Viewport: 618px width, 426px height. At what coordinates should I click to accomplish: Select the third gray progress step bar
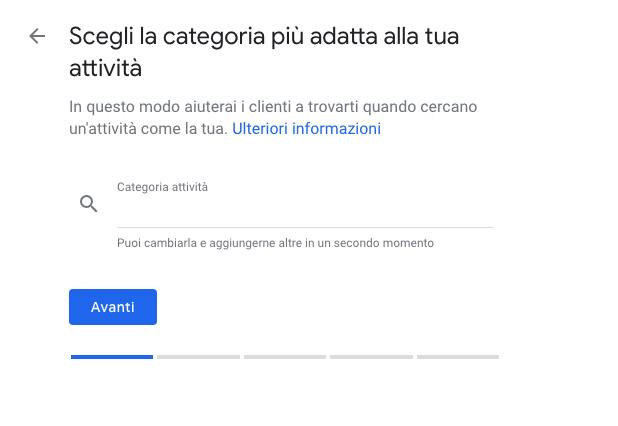(x=285, y=357)
